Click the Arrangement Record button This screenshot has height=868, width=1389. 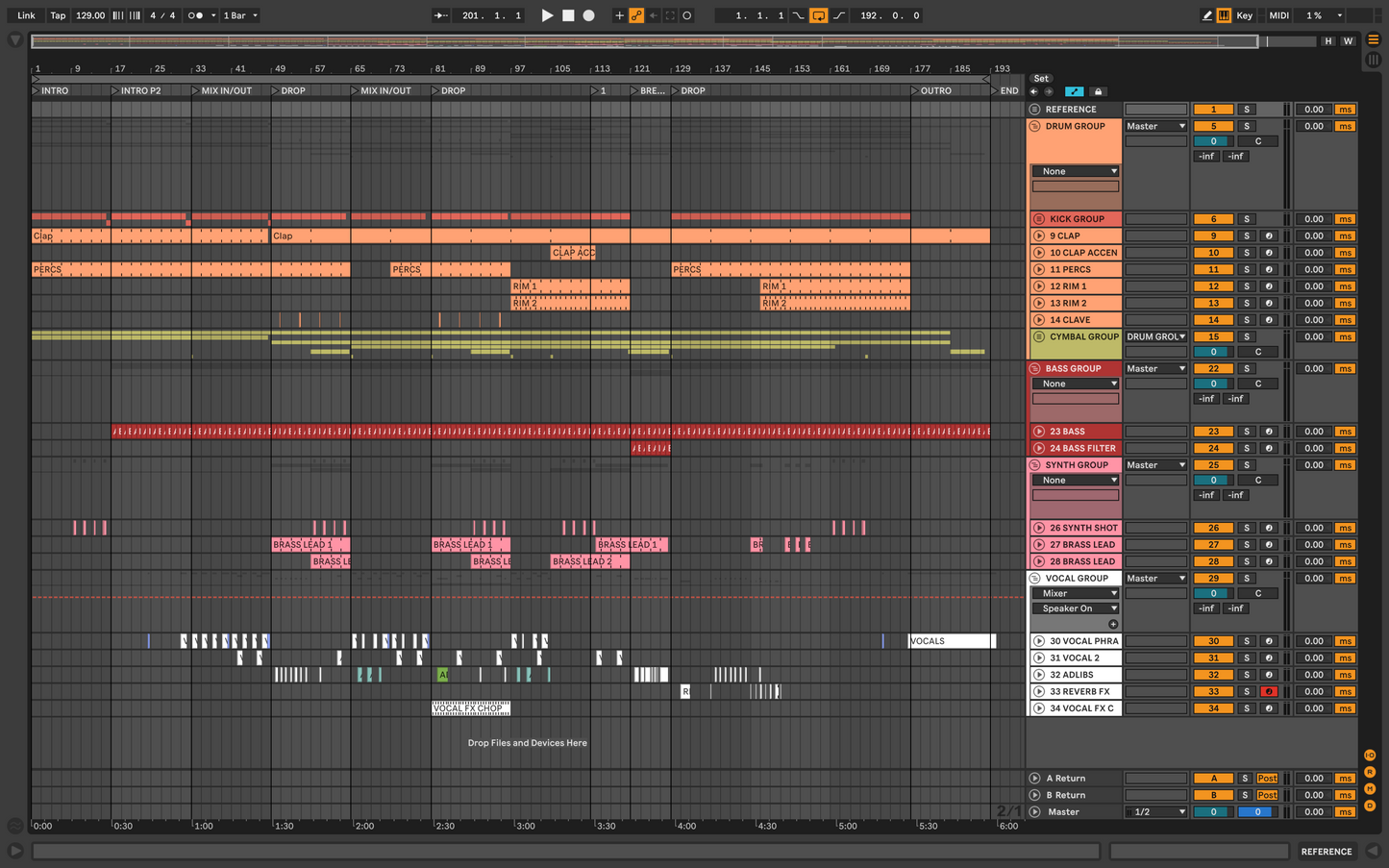(x=589, y=15)
